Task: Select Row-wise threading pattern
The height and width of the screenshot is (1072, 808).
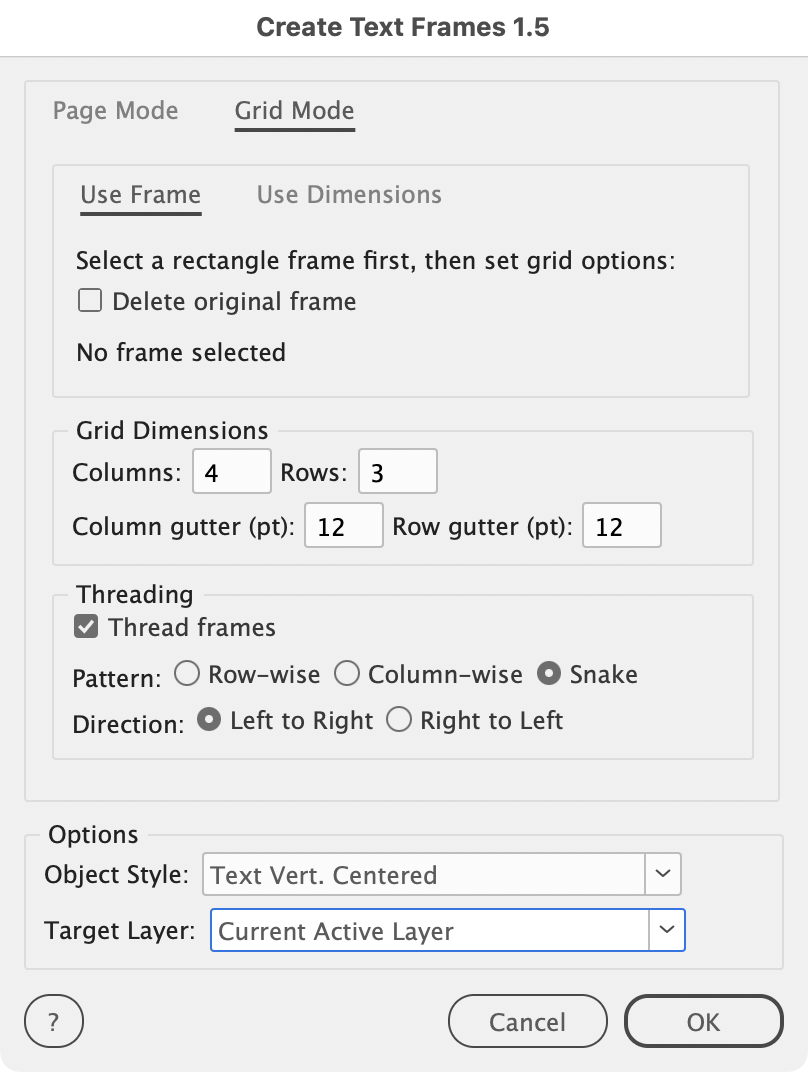Action: [187, 673]
